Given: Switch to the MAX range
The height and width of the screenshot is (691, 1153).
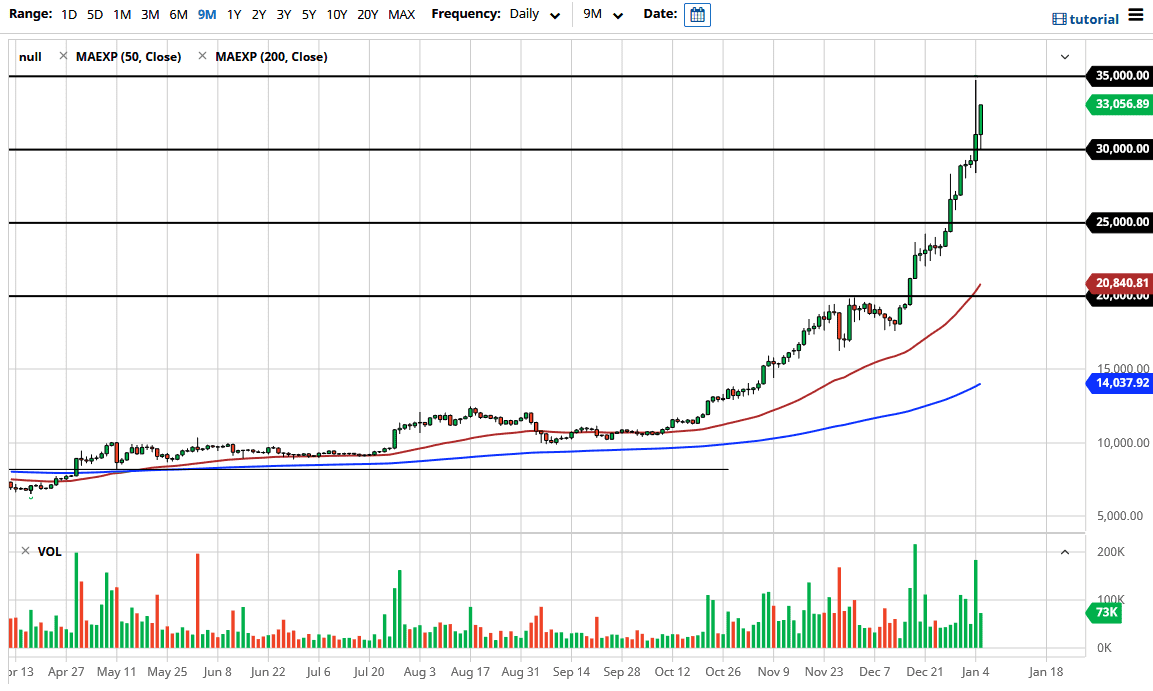Looking at the screenshot, I should (402, 14).
